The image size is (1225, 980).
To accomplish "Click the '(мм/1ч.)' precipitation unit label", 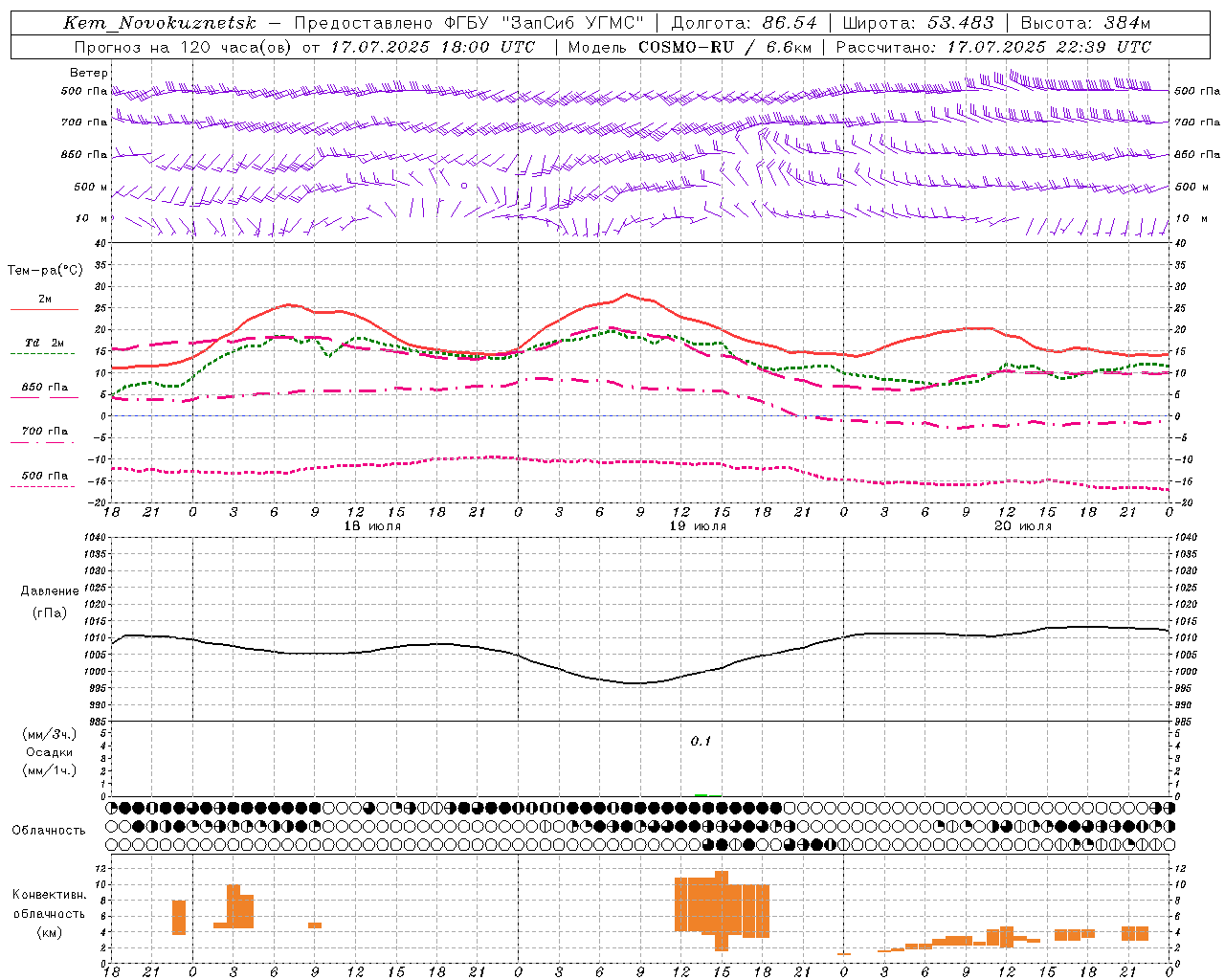I will tap(50, 770).
